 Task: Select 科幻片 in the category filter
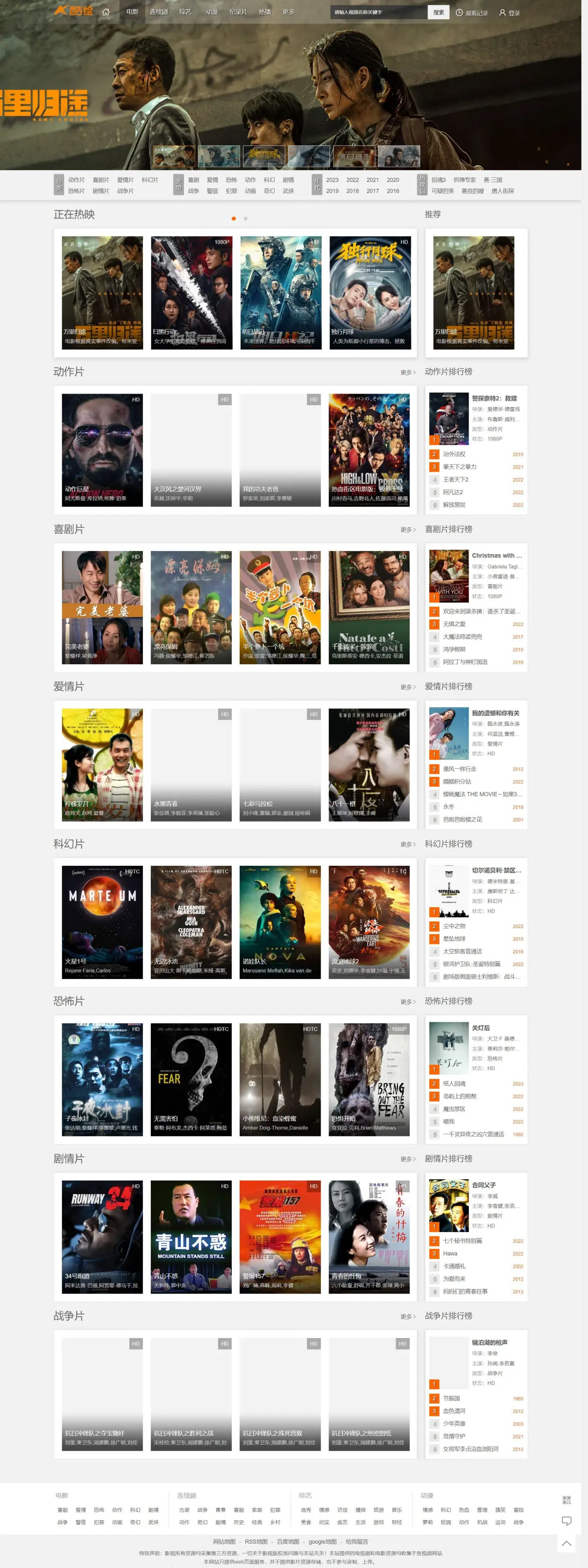point(150,180)
